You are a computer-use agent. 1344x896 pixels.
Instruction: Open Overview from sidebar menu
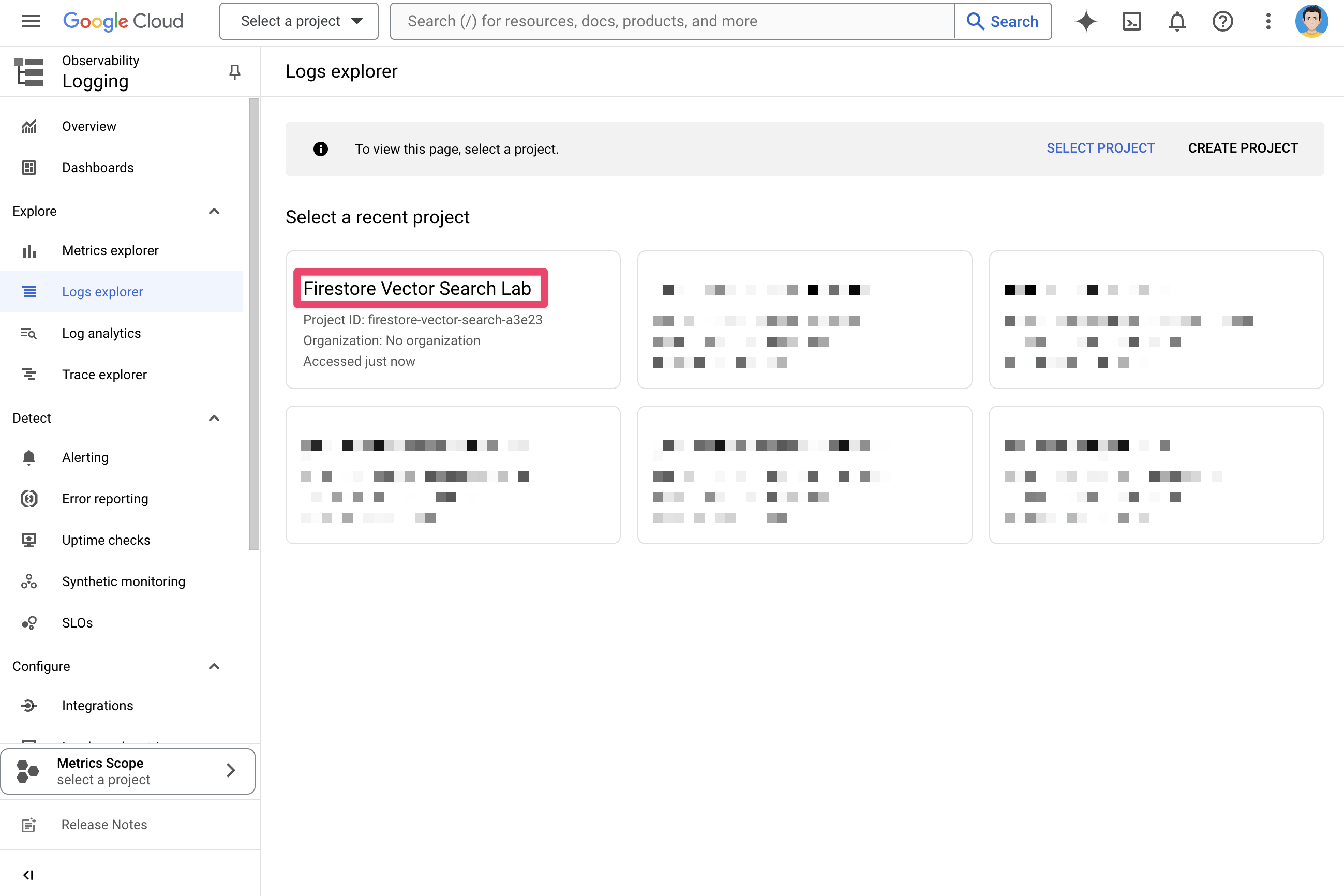(x=88, y=126)
